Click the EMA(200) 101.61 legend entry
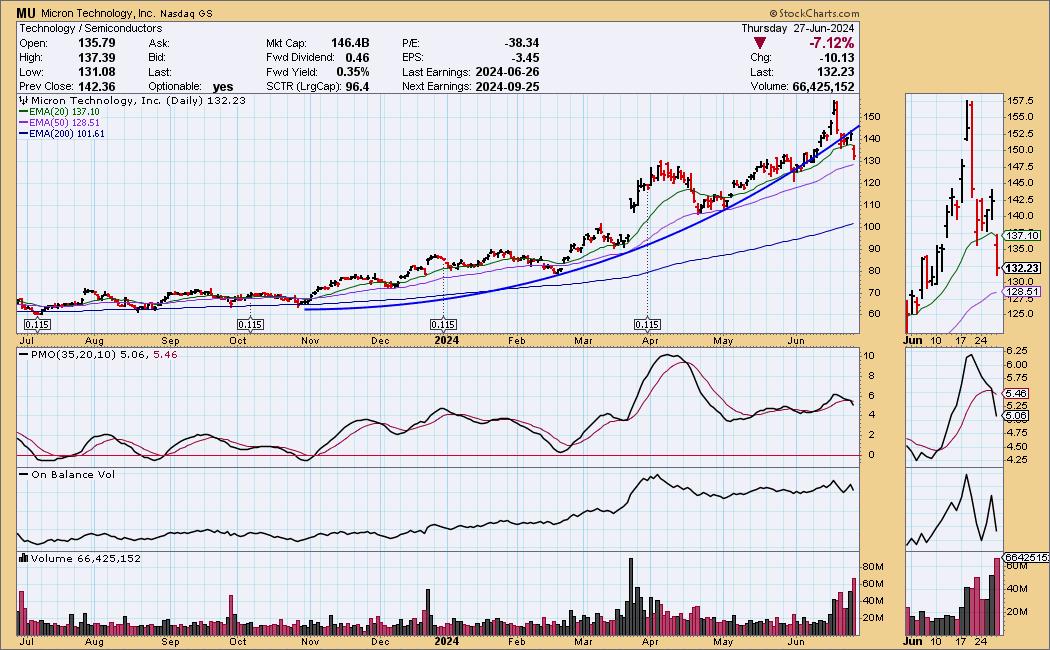 pos(62,133)
